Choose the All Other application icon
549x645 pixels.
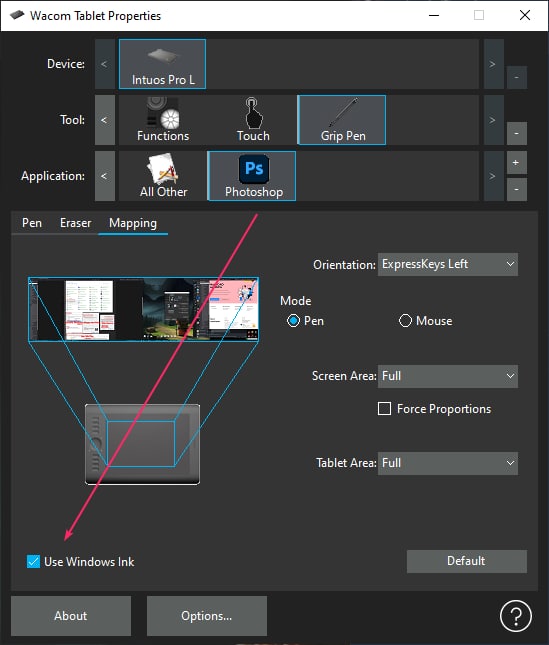click(x=163, y=176)
